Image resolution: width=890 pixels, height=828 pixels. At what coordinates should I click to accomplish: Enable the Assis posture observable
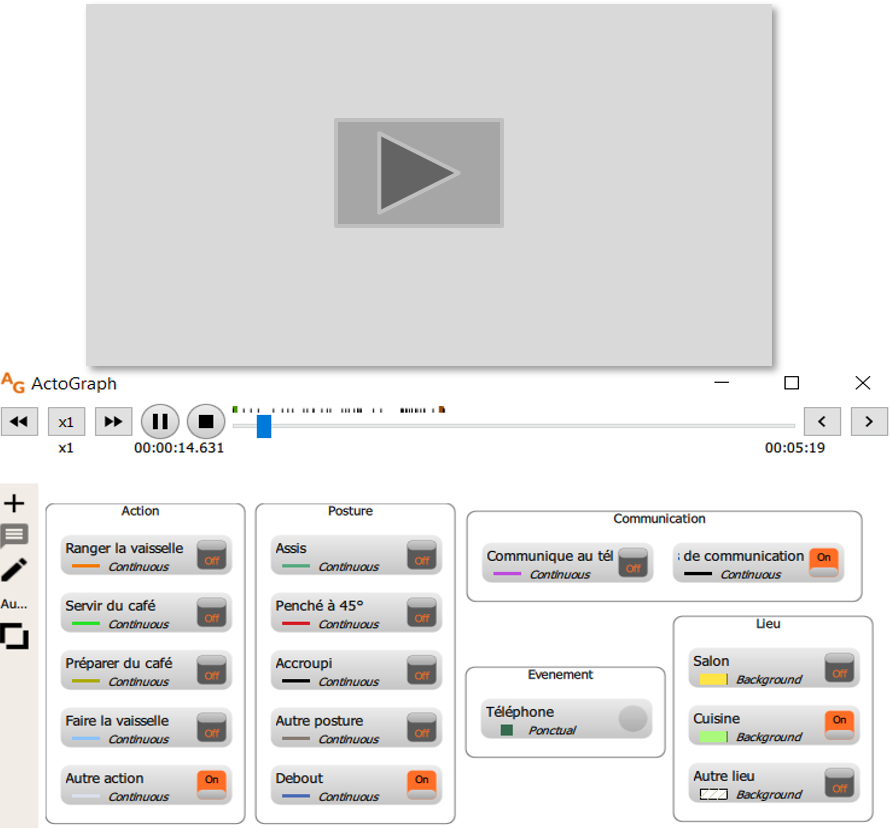[x=421, y=555]
